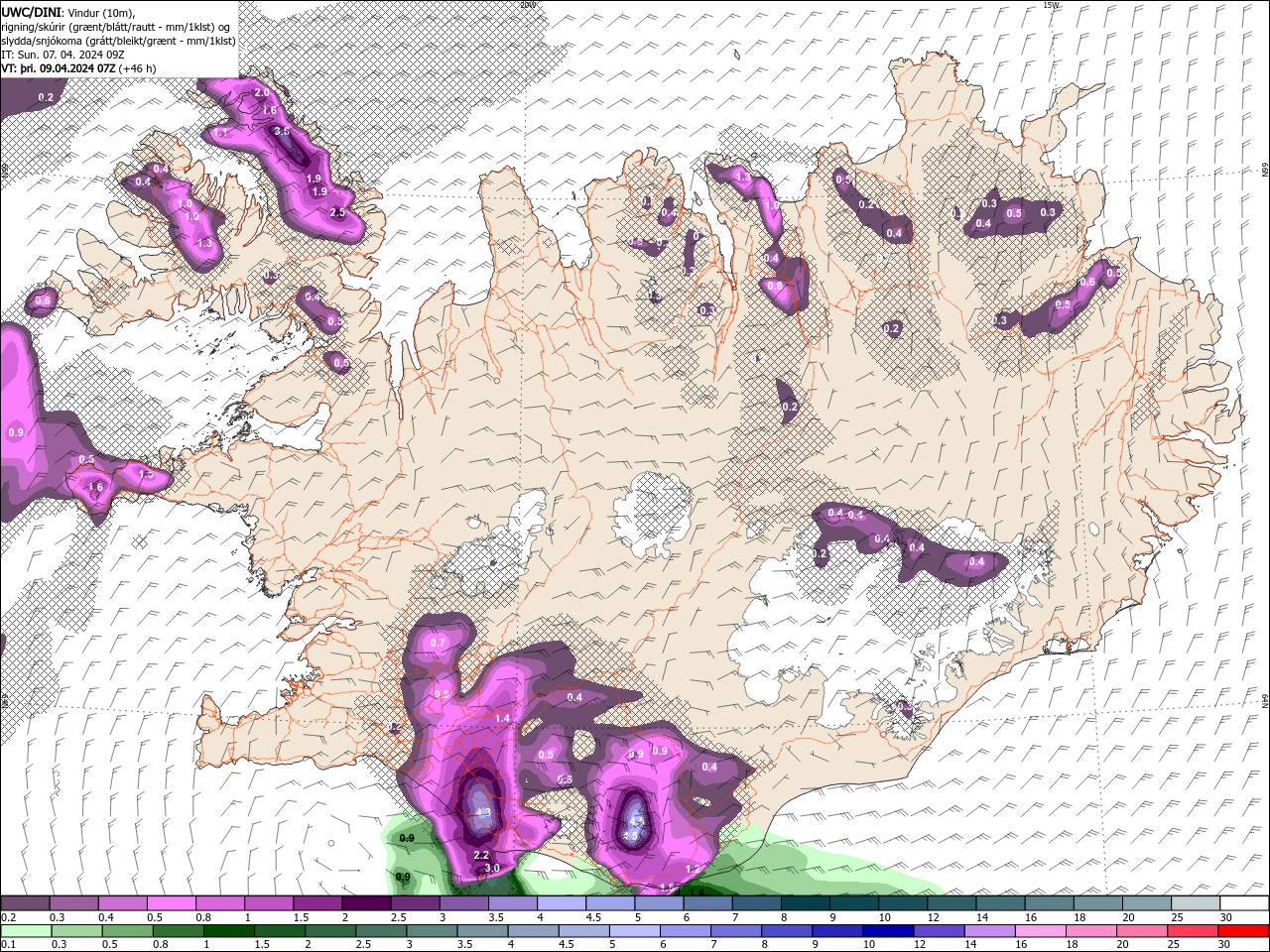Viewport: 1270px width, 952px height.
Task: Pick the 3 gray-green swatch in the lower legend row
Action: pyautogui.click(x=433, y=931)
